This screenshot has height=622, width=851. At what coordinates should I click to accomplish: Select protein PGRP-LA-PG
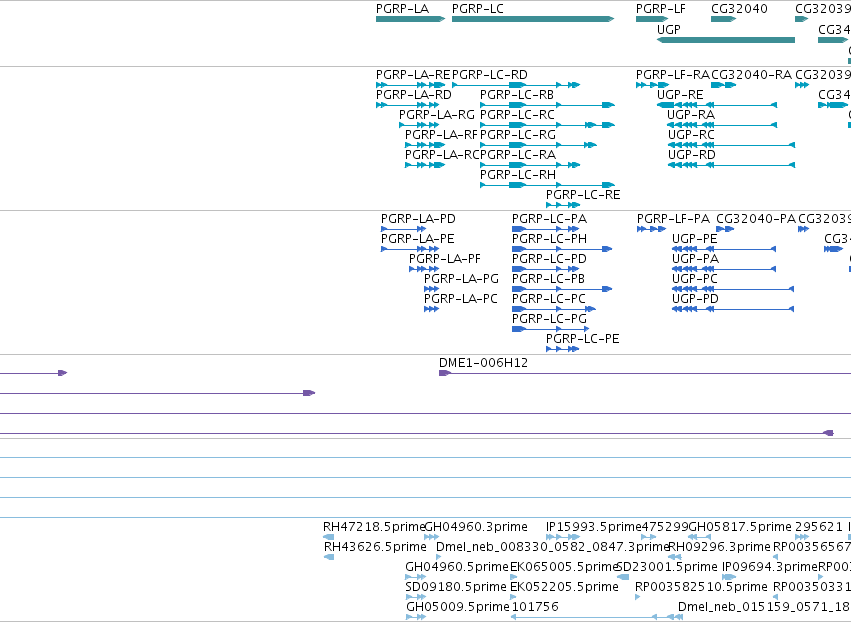pyautogui.click(x=431, y=289)
